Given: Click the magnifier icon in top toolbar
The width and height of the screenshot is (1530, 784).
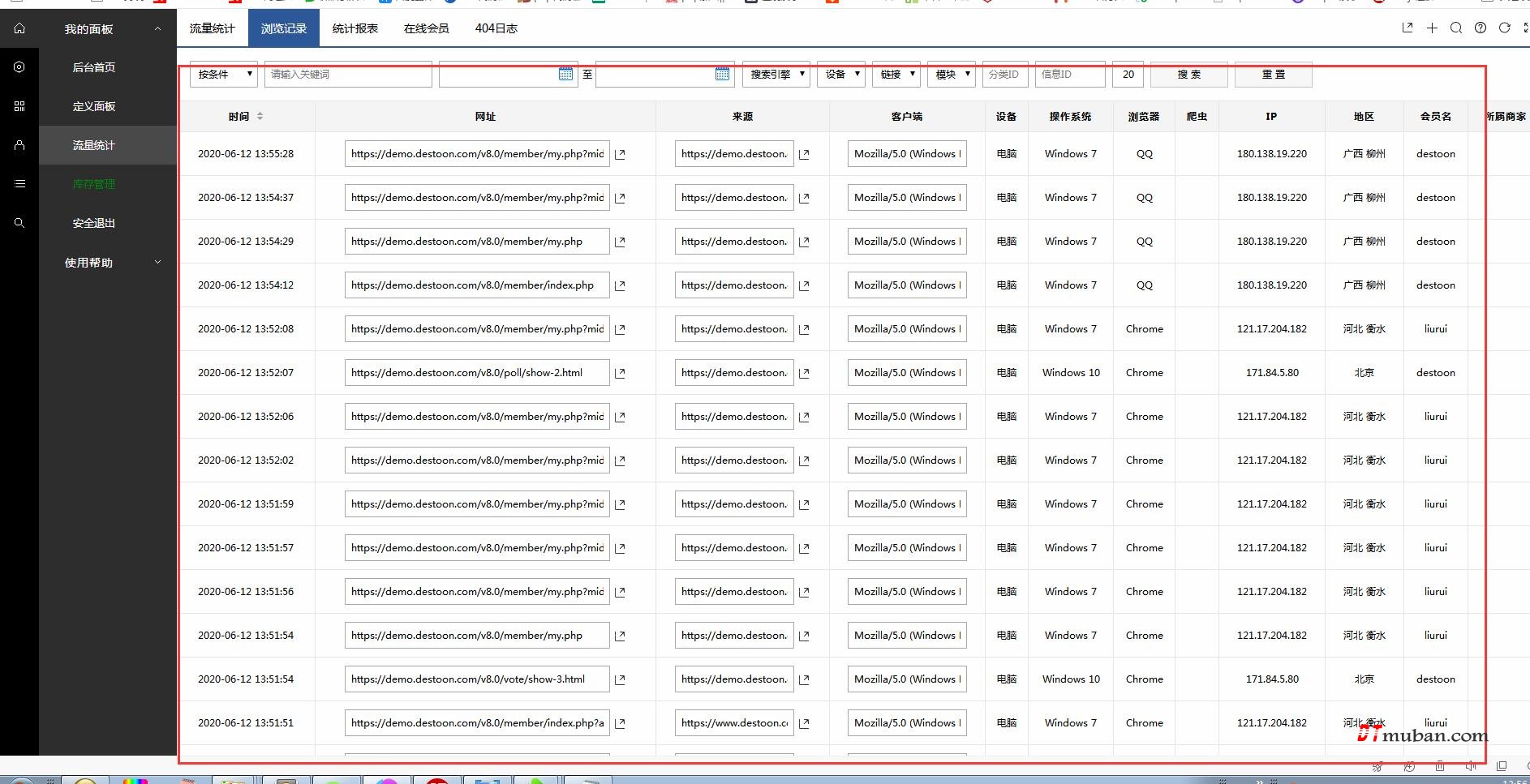Looking at the screenshot, I should (x=1456, y=28).
